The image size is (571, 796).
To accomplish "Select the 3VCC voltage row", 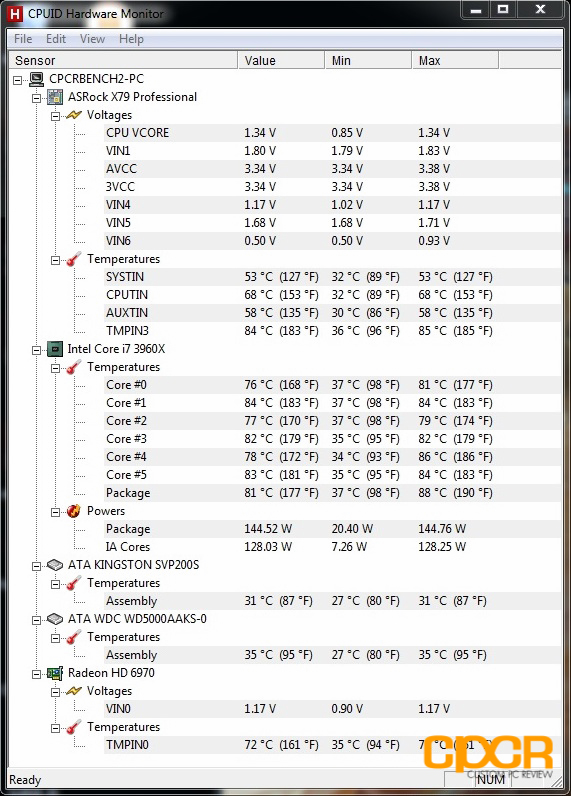I will (333, 187).
